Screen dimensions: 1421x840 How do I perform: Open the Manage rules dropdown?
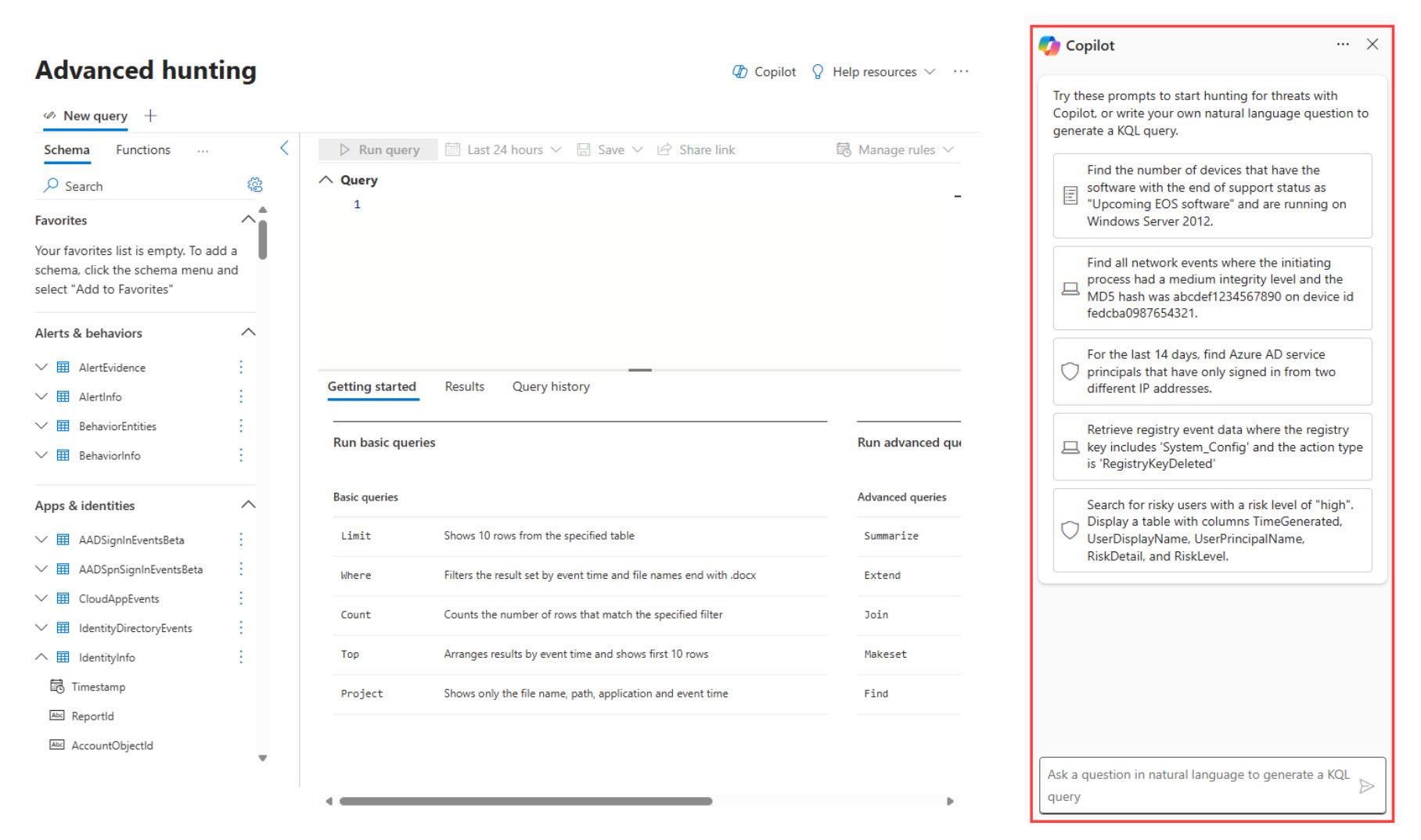click(895, 149)
